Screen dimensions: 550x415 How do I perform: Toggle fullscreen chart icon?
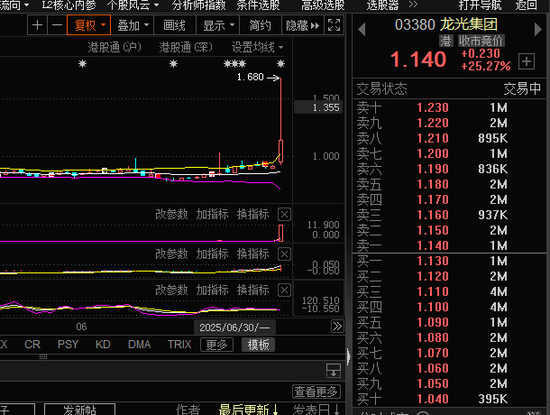334,25
